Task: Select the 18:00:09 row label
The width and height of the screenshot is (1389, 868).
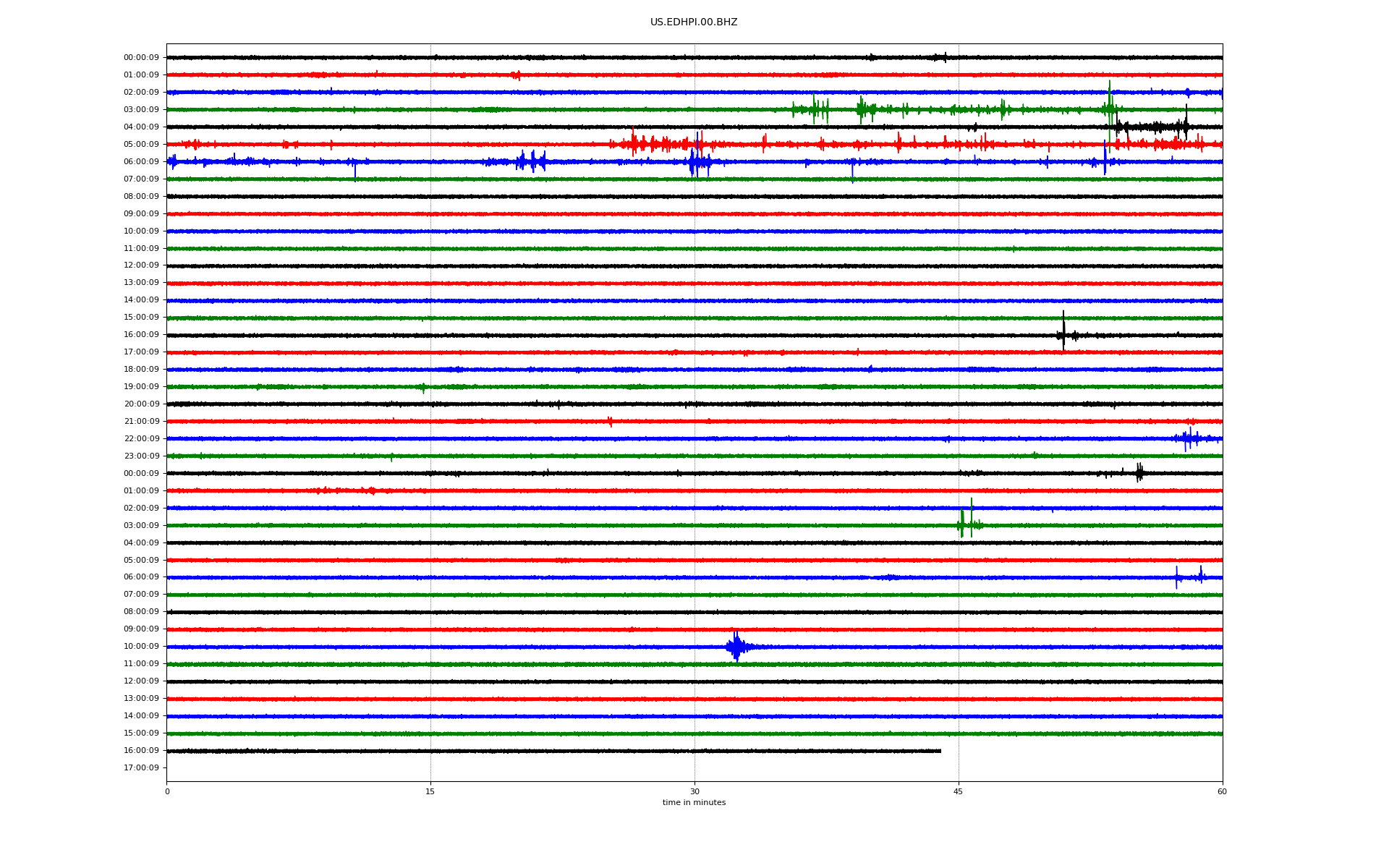Action: pyautogui.click(x=141, y=370)
